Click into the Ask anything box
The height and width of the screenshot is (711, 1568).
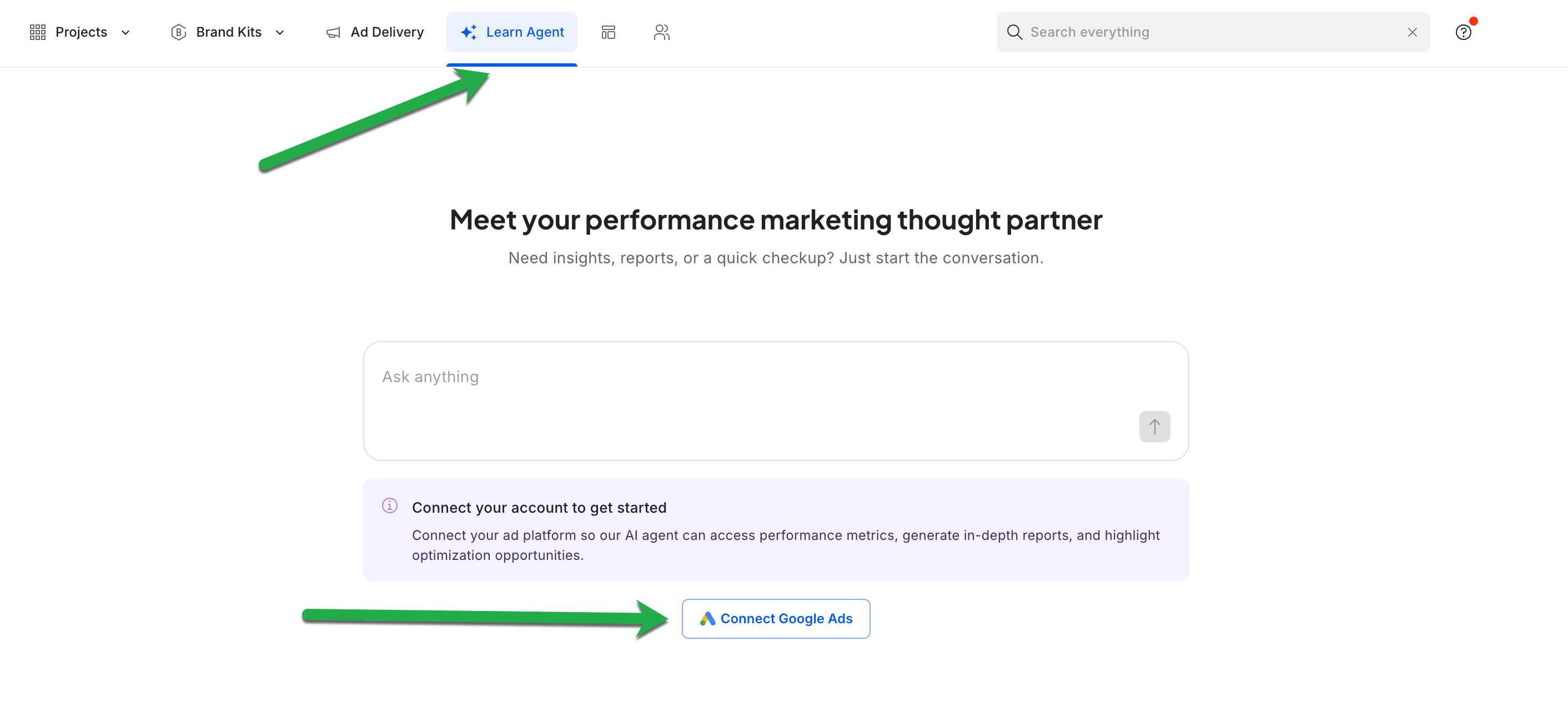click(776, 400)
